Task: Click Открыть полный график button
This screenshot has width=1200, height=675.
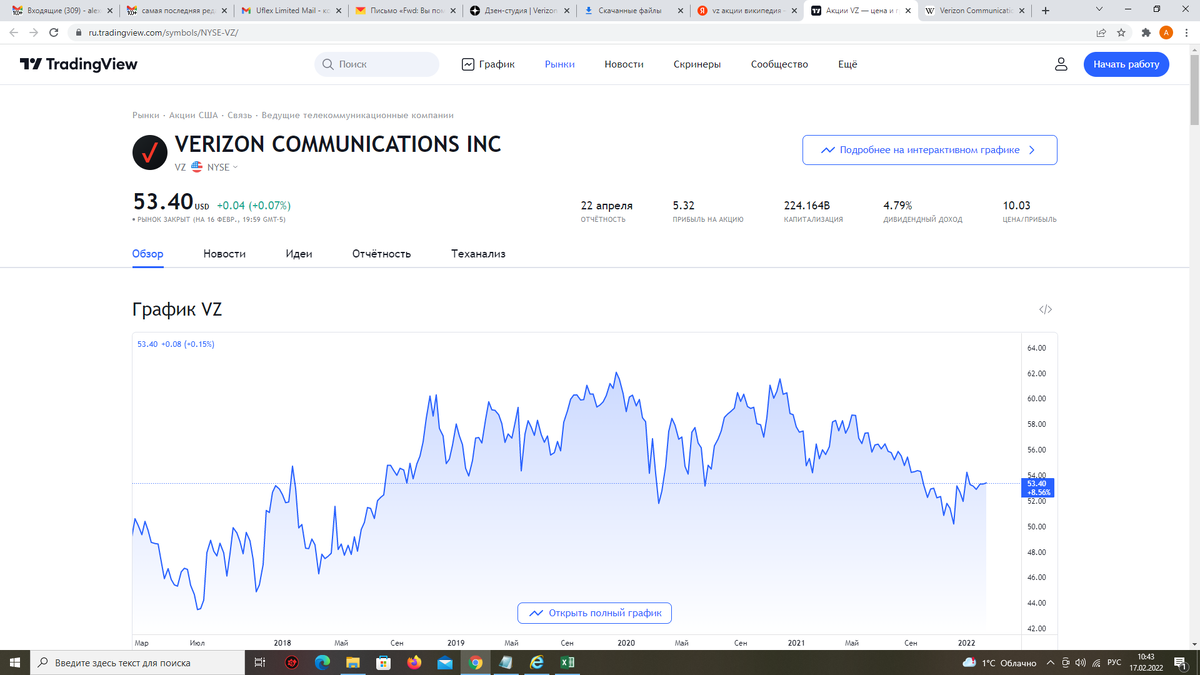Action: (x=594, y=613)
